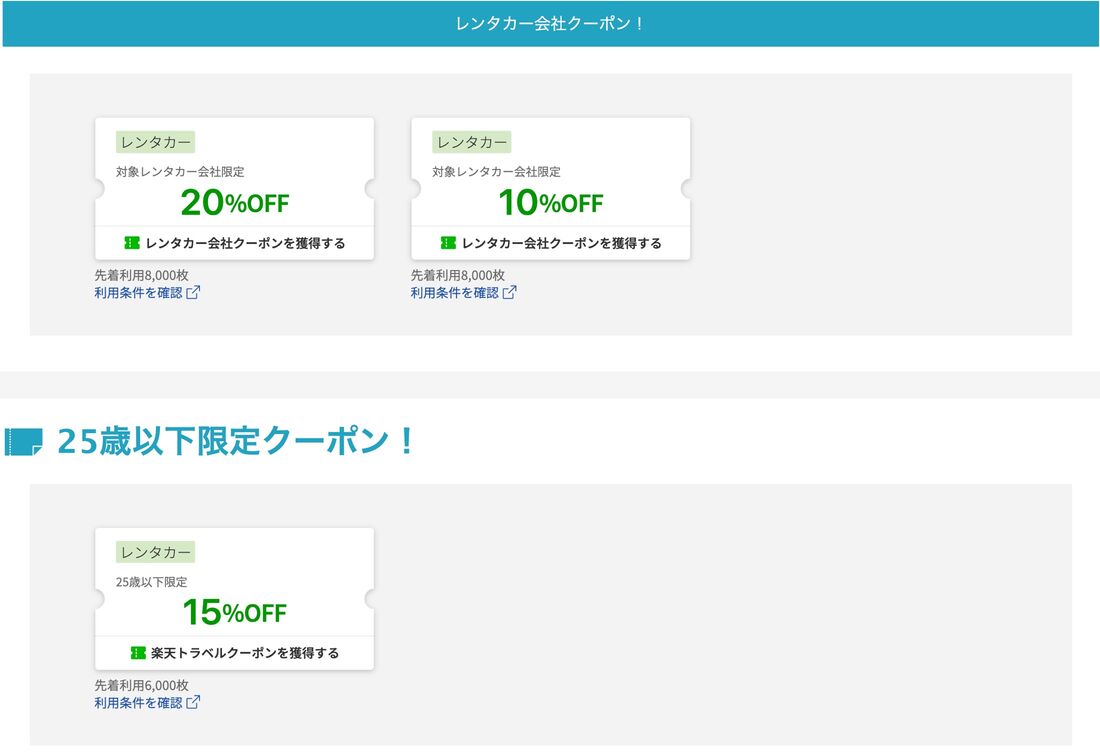Screen dimensions: 1100x753
Task: Open the external-link icon under the 10%OFF coupon
Action: click(x=509, y=293)
